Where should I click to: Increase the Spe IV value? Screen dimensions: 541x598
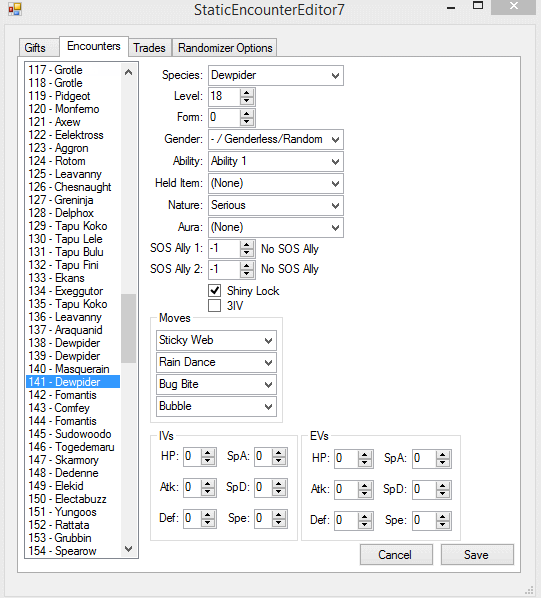click(279, 515)
